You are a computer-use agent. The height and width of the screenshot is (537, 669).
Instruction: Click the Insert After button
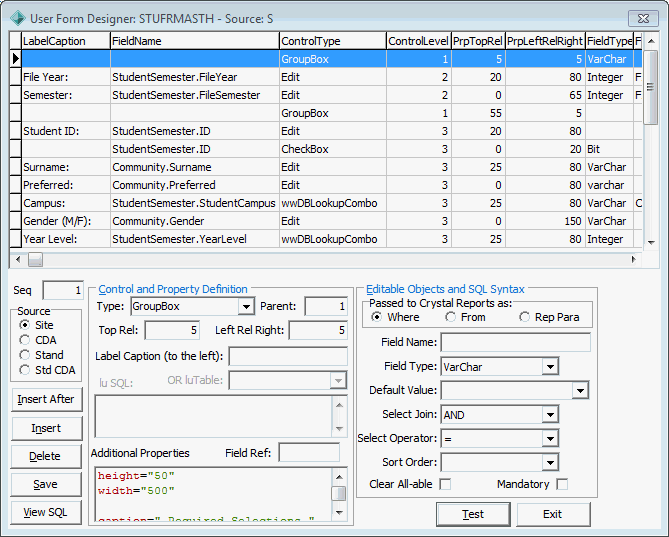tap(46, 399)
